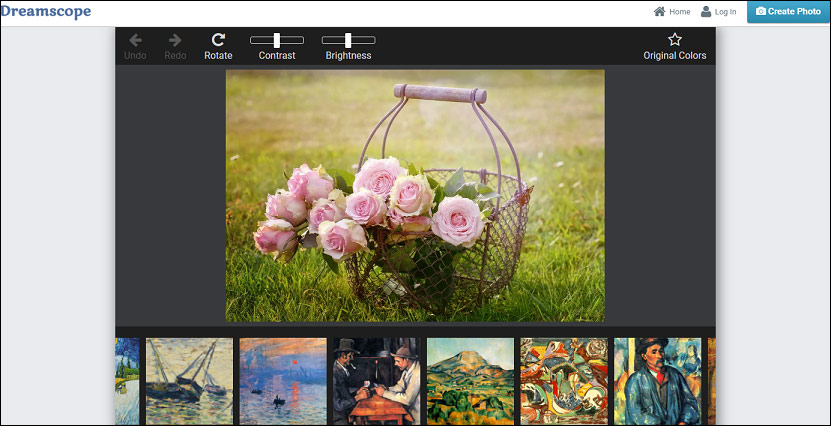Click the Undo arrow icon
Viewport: 831px width, 426px height.
click(x=135, y=40)
